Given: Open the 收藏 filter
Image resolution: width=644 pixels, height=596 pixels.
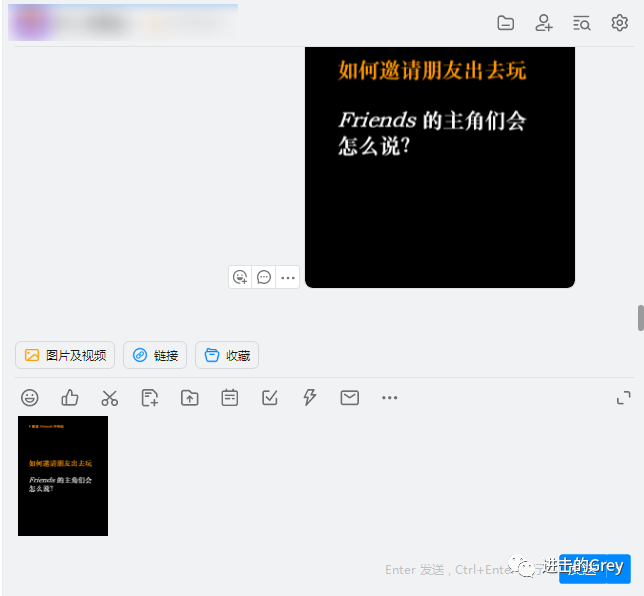Looking at the screenshot, I should click(227, 355).
